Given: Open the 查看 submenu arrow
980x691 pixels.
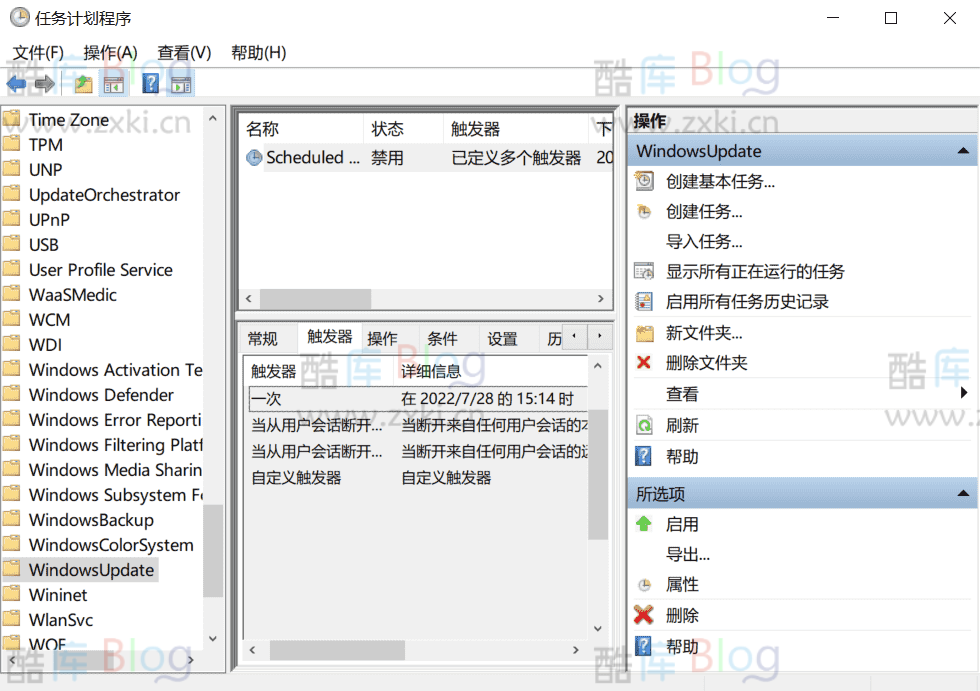Looking at the screenshot, I should tap(963, 393).
